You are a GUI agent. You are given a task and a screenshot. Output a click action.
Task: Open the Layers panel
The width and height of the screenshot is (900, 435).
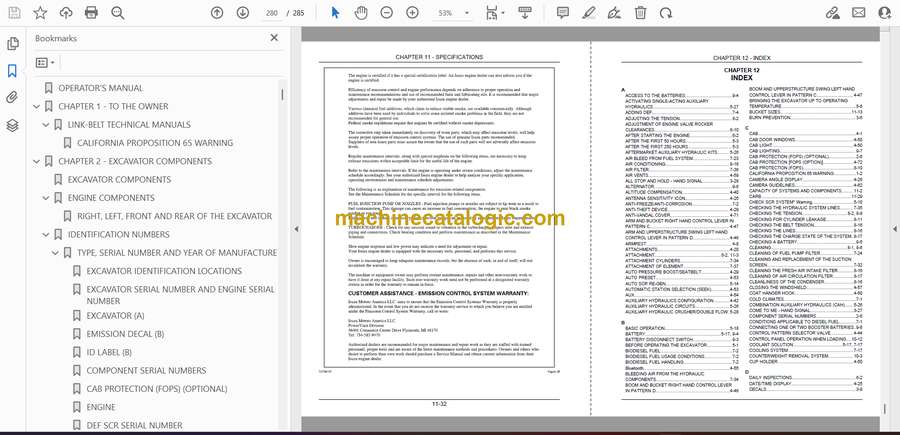point(12,126)
